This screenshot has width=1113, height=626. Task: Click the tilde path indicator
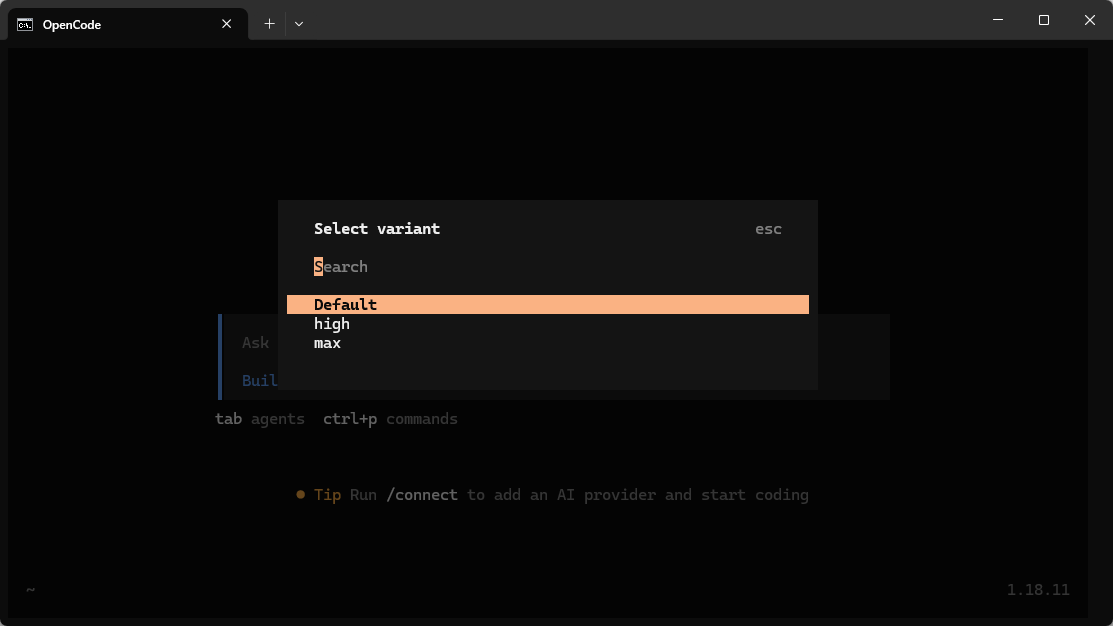[31, 589]
